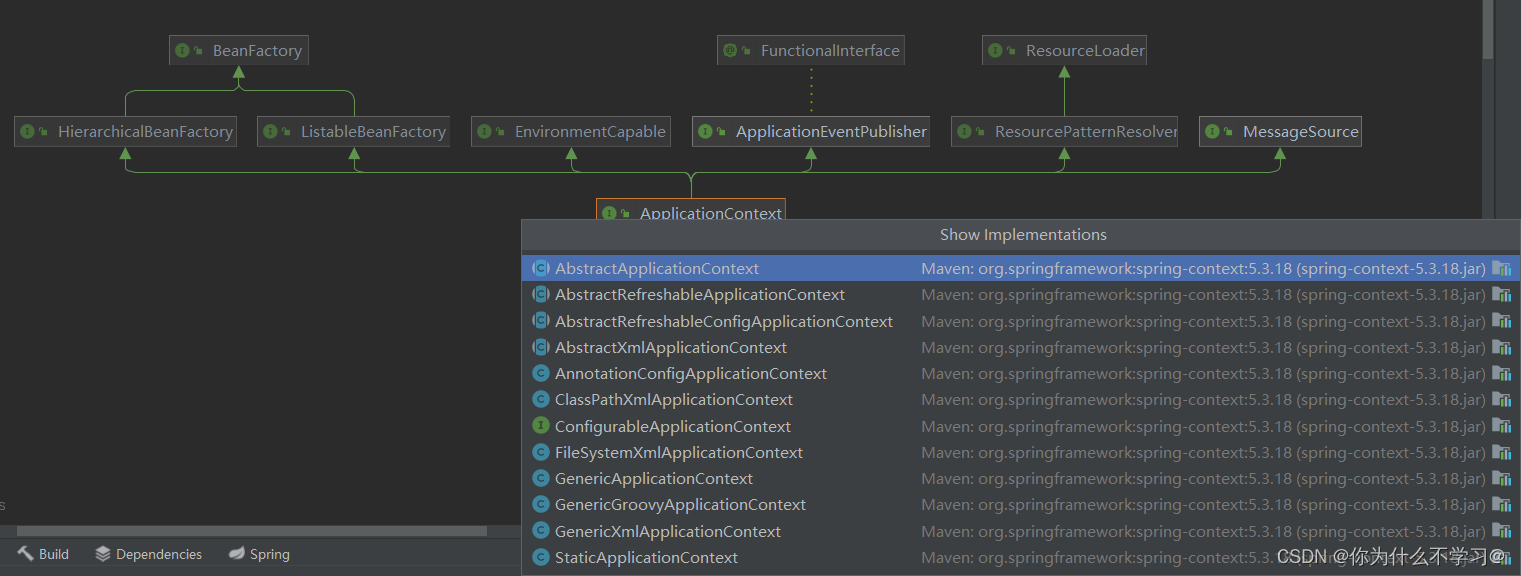This screenshot has height=576, width=1521.
Task: Open the Spring tool window tab
Action: pyautogui.click(x=259, y=554)
